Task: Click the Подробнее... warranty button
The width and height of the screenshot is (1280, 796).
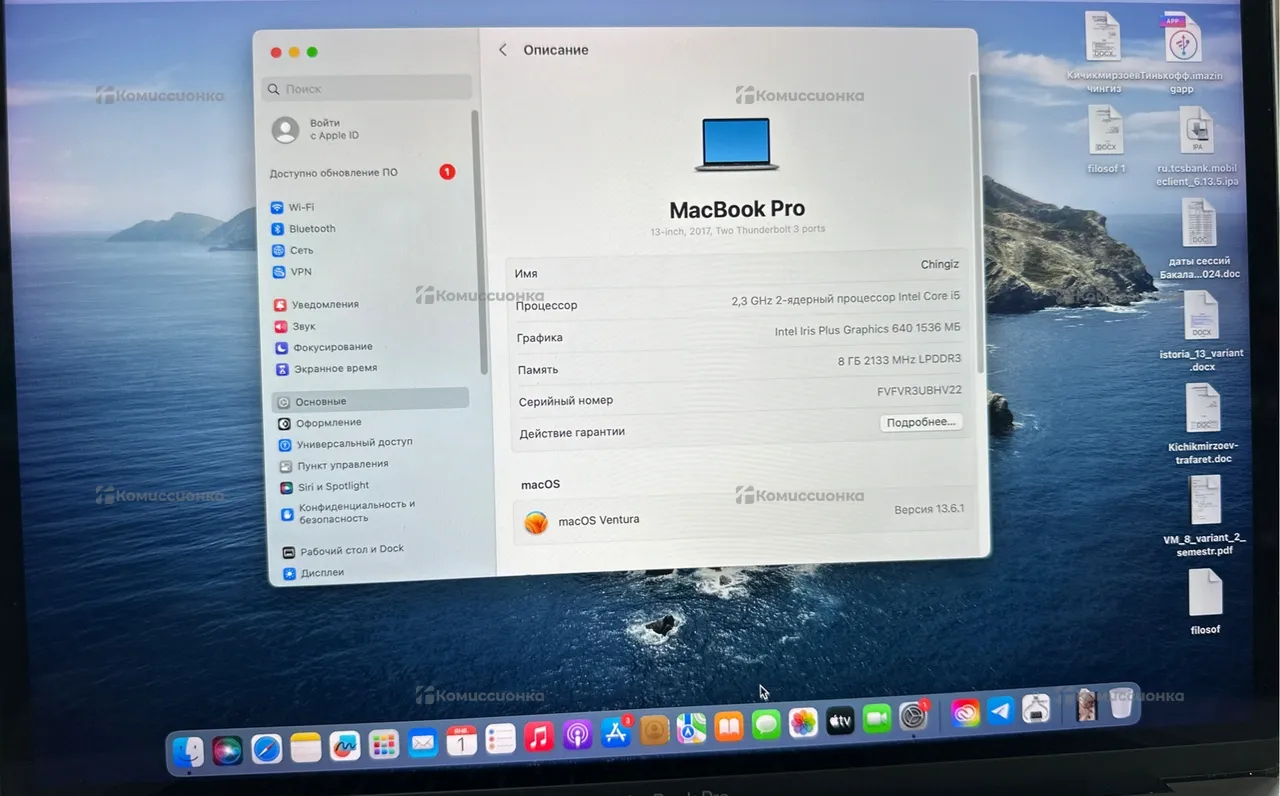Action: pyautogui.click(x=921, y=422)
